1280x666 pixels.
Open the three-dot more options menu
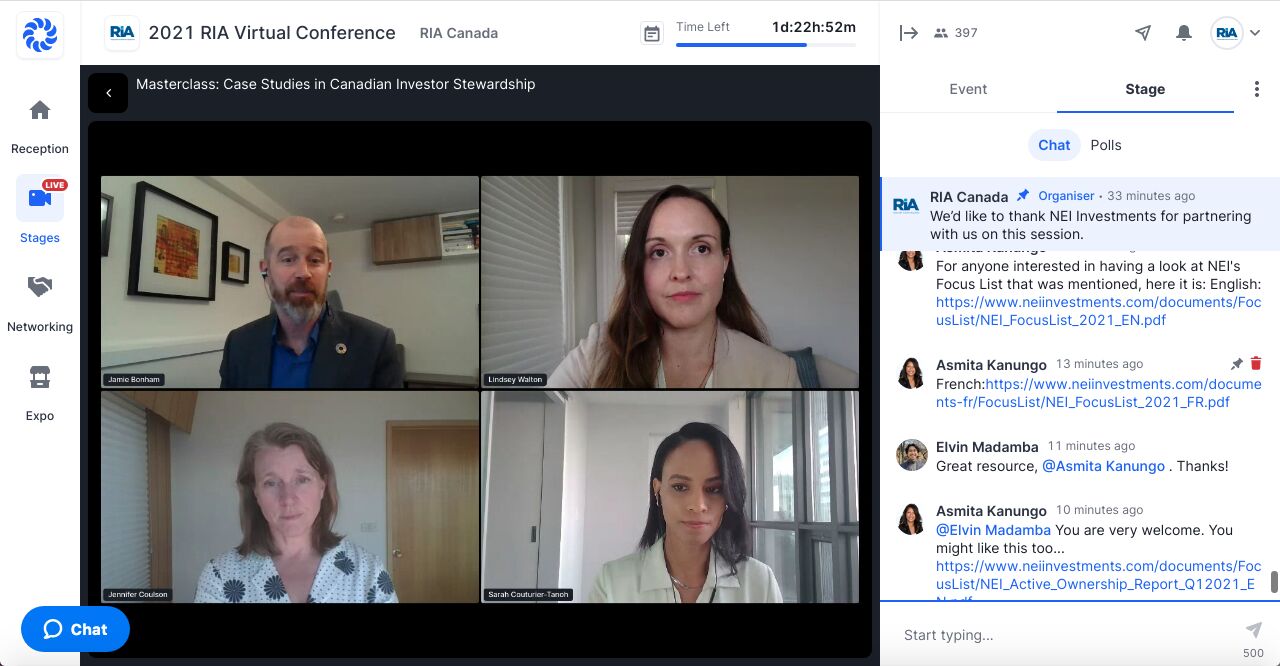click(1257, 89)
